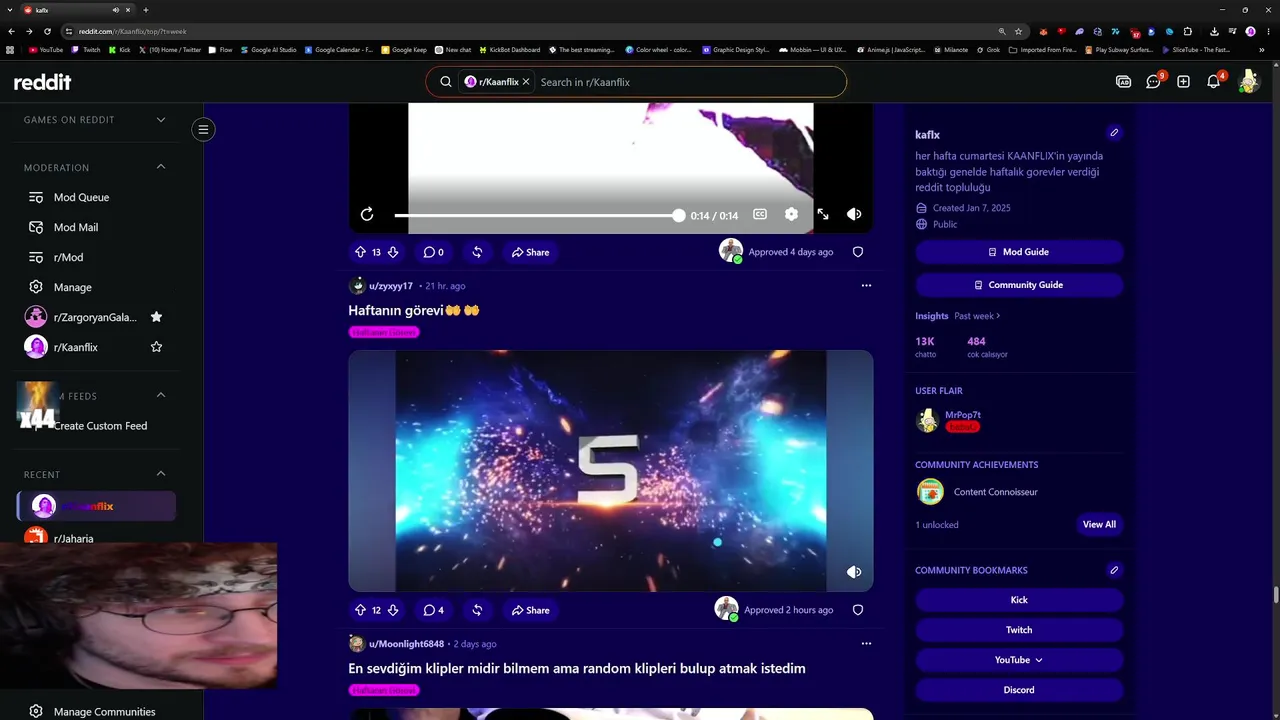Bookmark this page with the star icon
This screenshot has width=1280, height=720.
tap(1018, 31)
